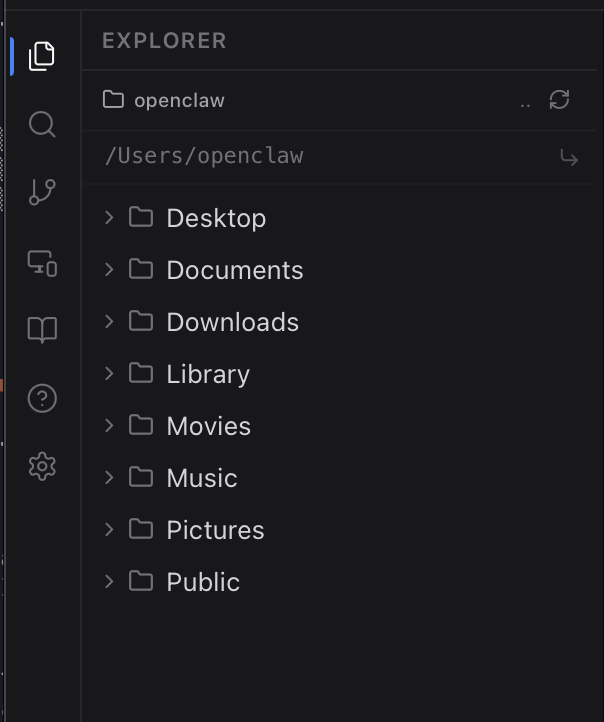Open the help question mark icon
The image size is (604, 722).
(x=42, y=398)
